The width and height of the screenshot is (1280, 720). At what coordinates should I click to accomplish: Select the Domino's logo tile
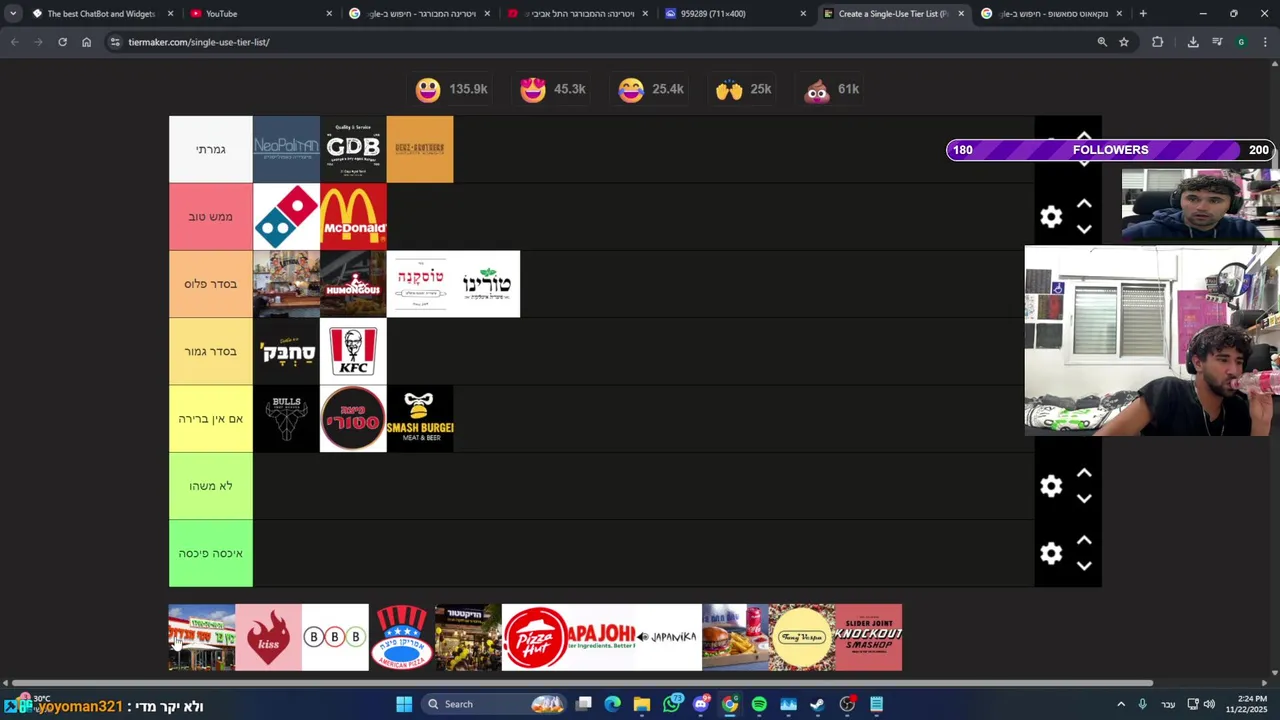286,217
